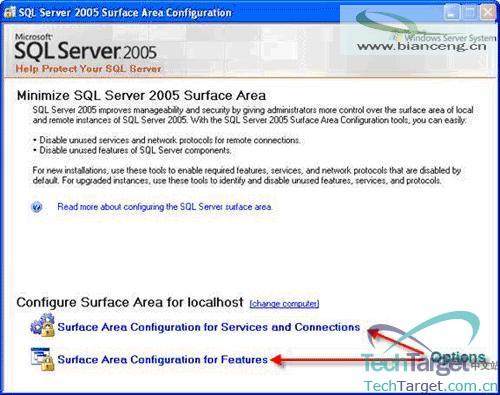
Task: Close the Surface Area Configuration window
Action: coord(488,13)
